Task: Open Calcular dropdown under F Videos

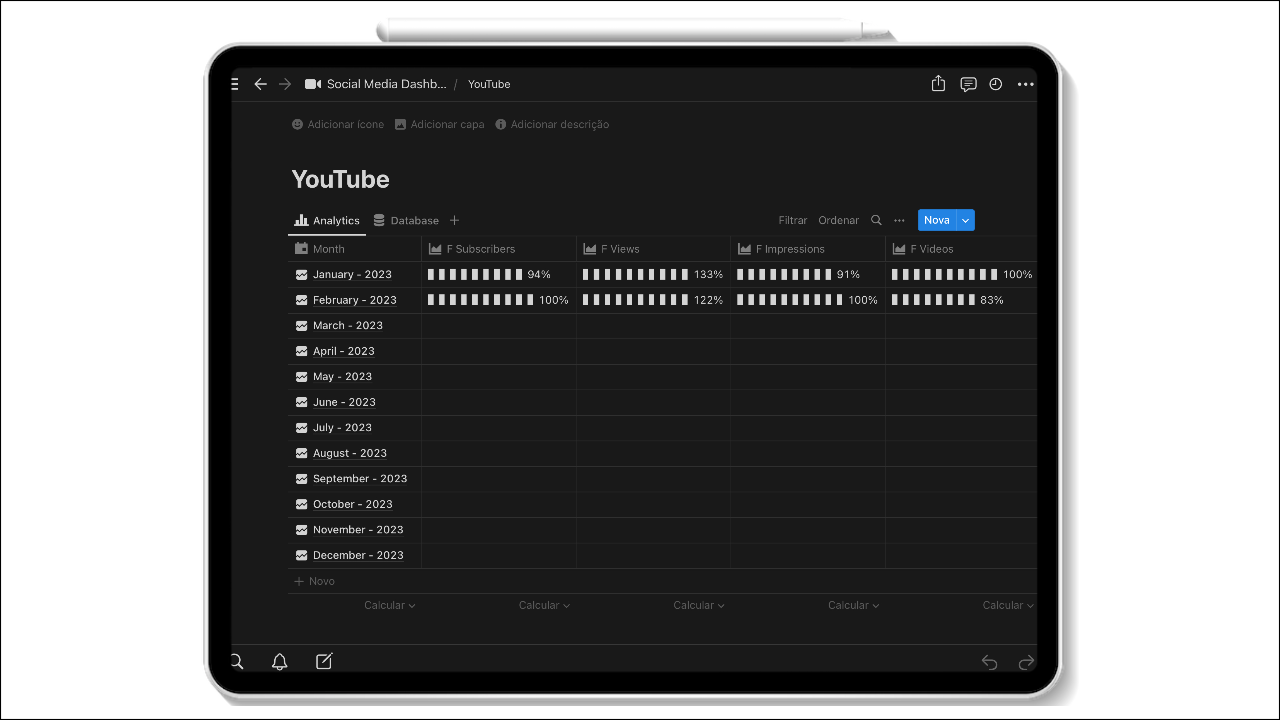Action: pyautogui.click(x=1008, y=605)
